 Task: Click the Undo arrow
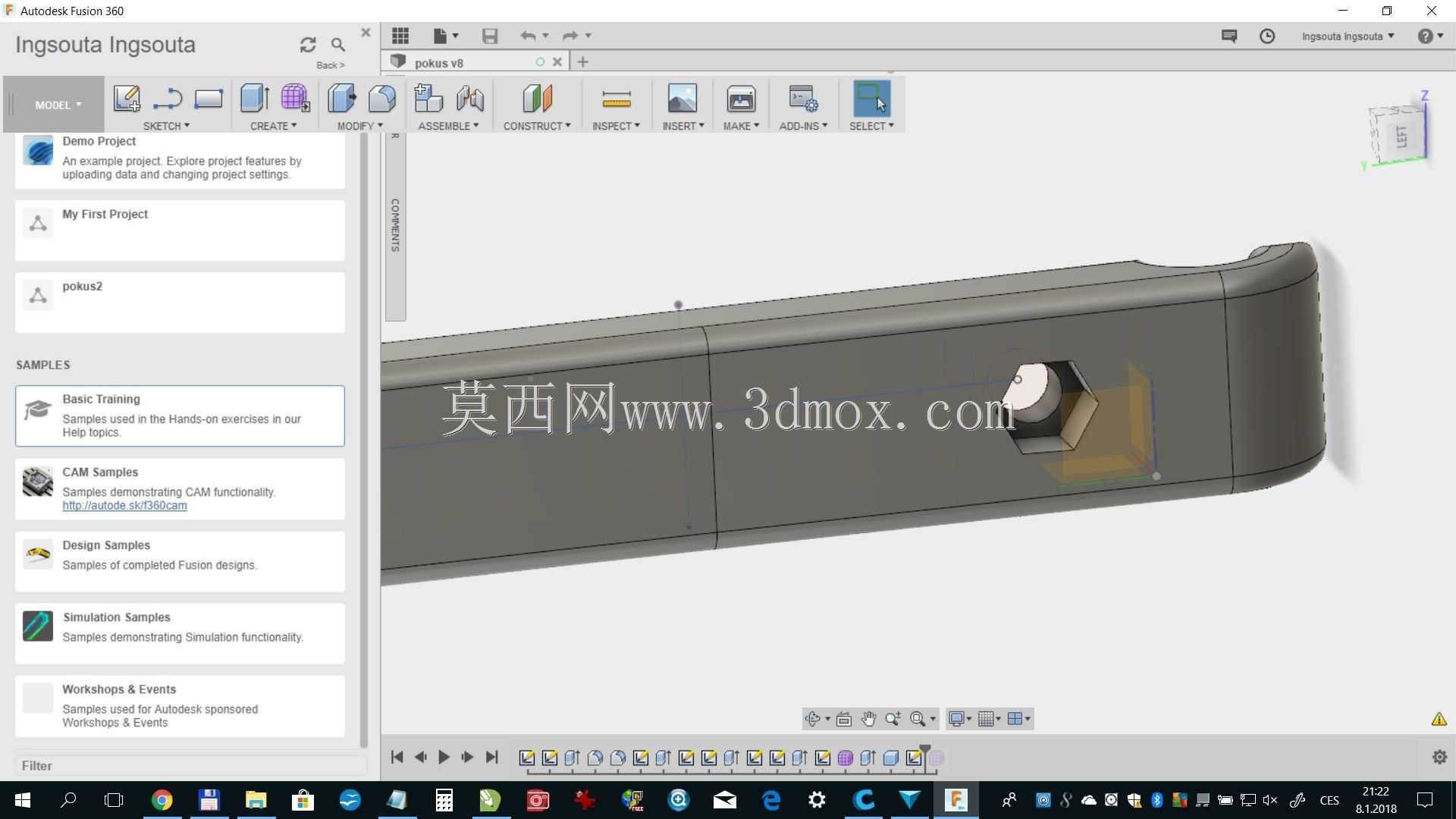click(x=528, y=36)
